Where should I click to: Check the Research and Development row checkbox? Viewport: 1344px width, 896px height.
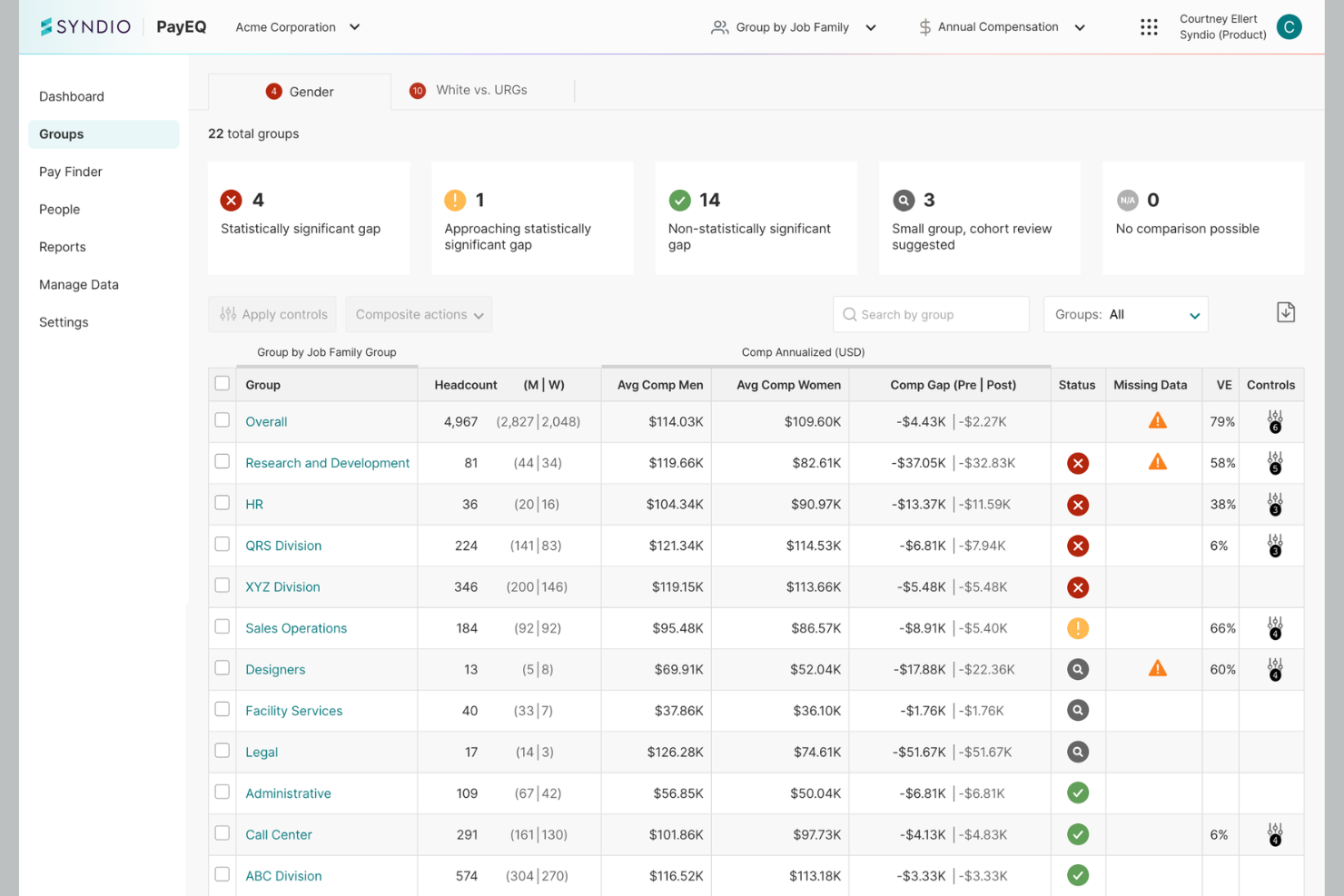tap(222, 461)
